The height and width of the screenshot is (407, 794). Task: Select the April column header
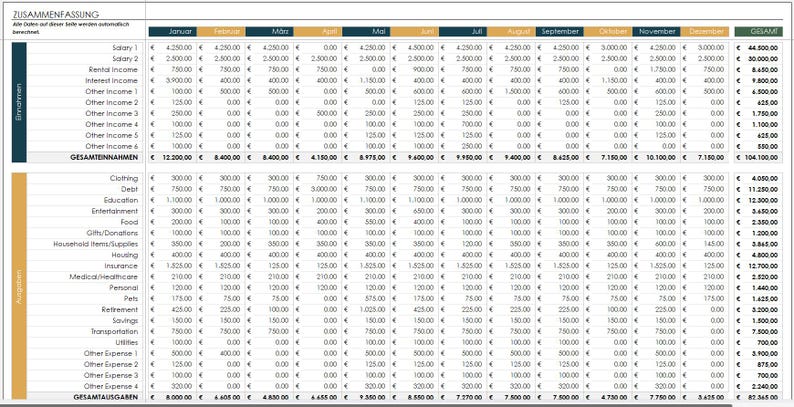(x=318, y=31)
